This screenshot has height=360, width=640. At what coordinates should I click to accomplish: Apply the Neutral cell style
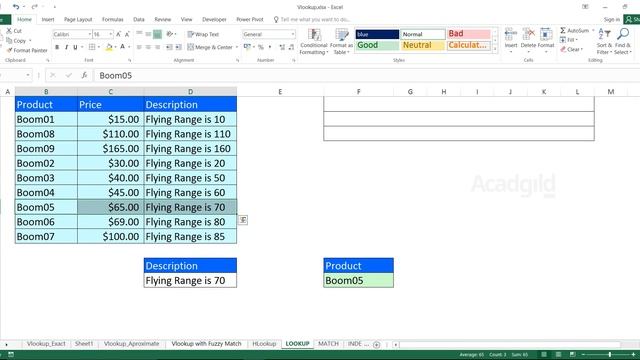pyautogui.click(x=423, y=45)
